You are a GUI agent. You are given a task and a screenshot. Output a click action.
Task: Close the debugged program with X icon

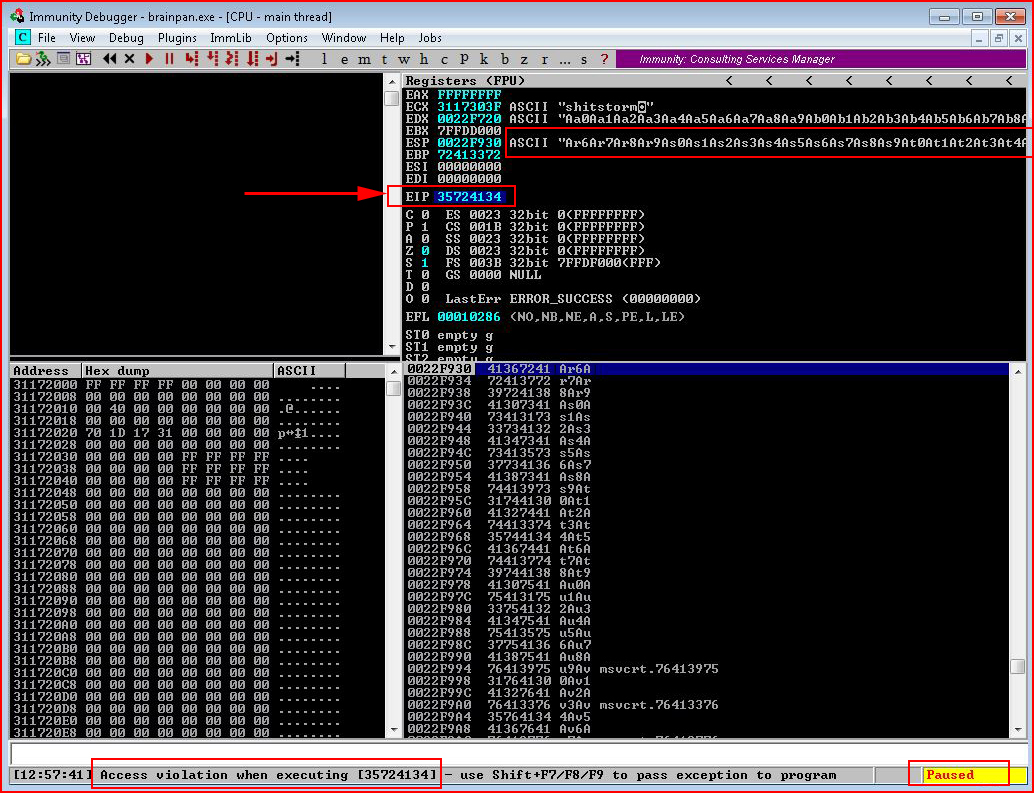click(x=129, y=59)
